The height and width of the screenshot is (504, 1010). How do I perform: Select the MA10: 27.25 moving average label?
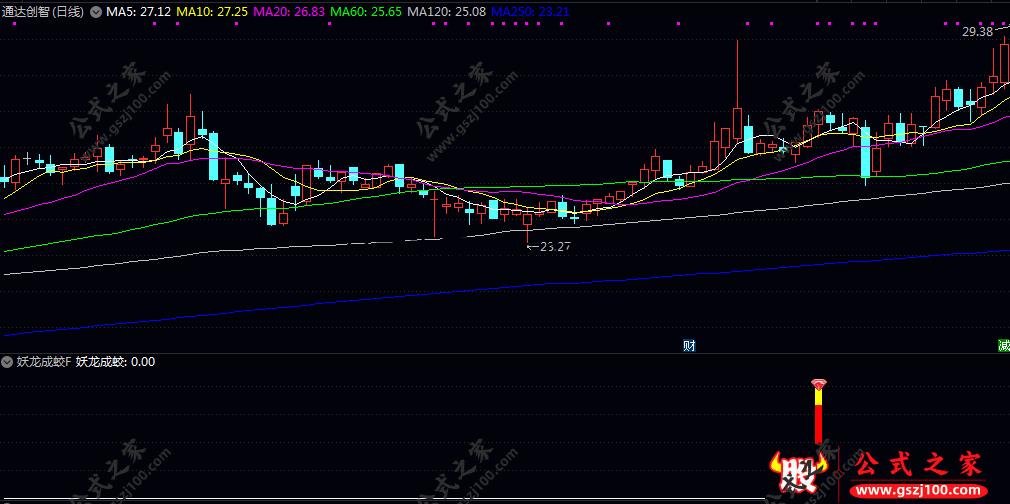click(x=212, y=12)
